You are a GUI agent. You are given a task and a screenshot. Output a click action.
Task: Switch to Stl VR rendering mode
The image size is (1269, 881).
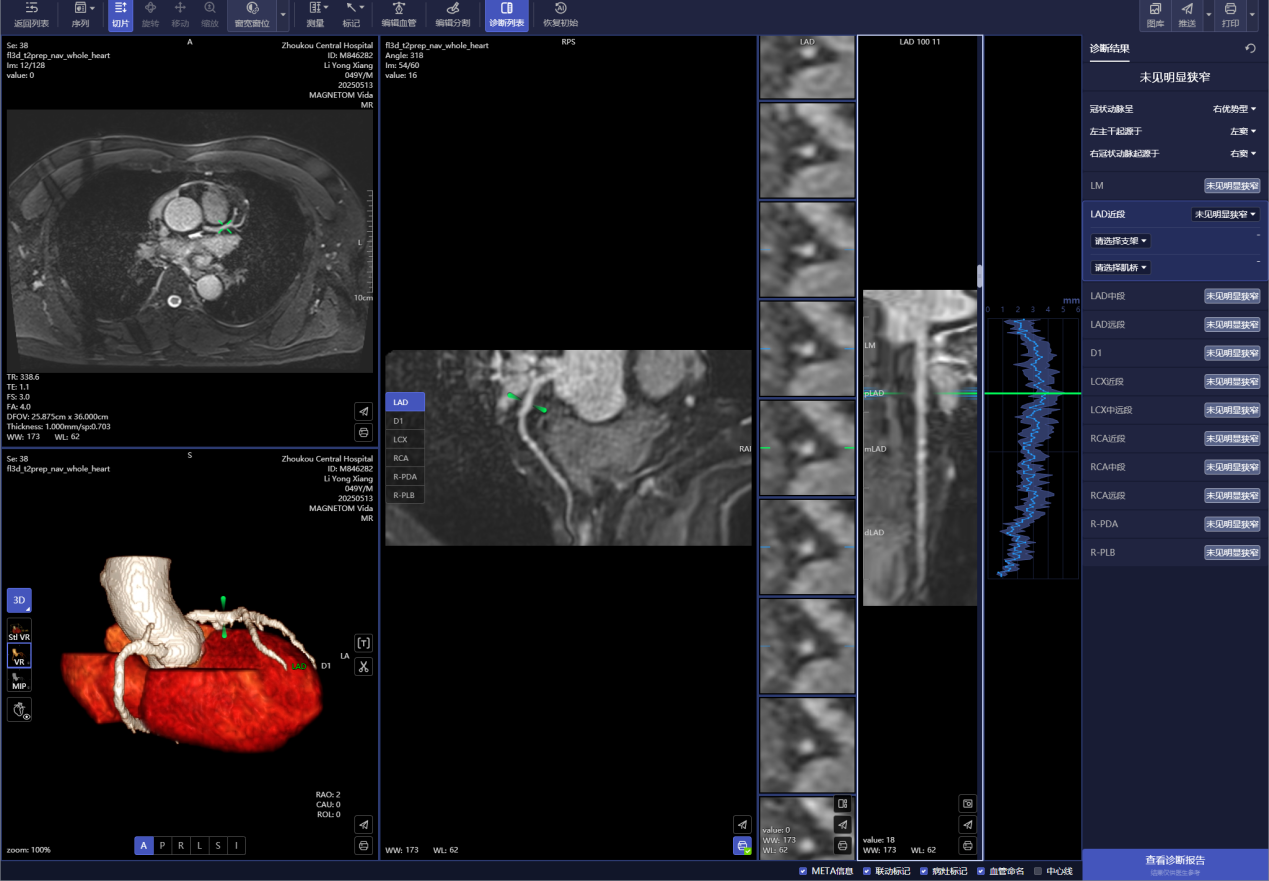(x=19, y=630)
